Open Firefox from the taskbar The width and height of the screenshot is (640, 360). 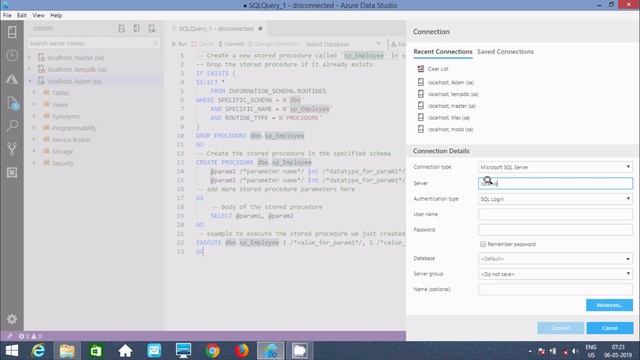point(242,351)
